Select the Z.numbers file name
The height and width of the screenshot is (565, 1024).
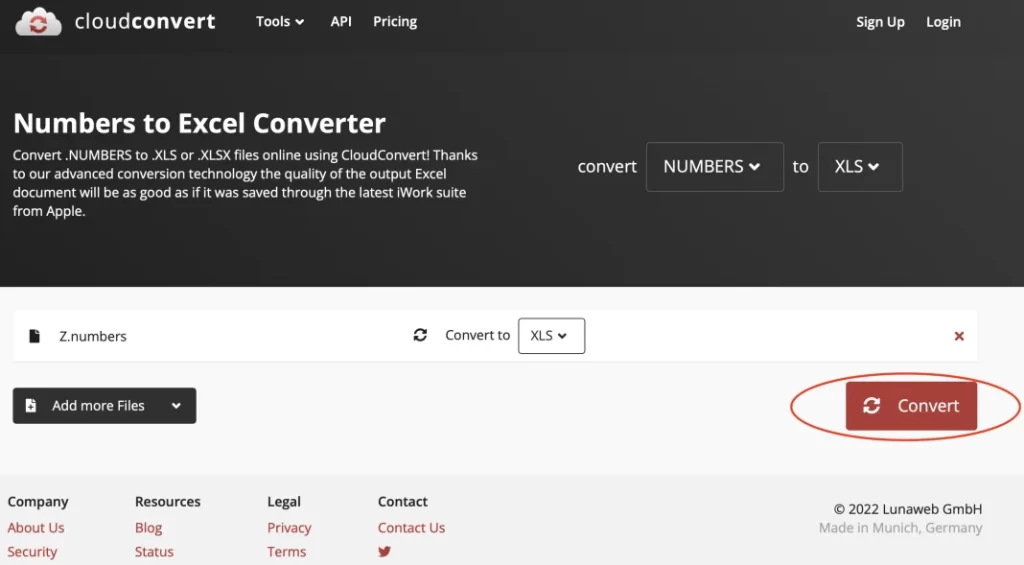(93, 336)
